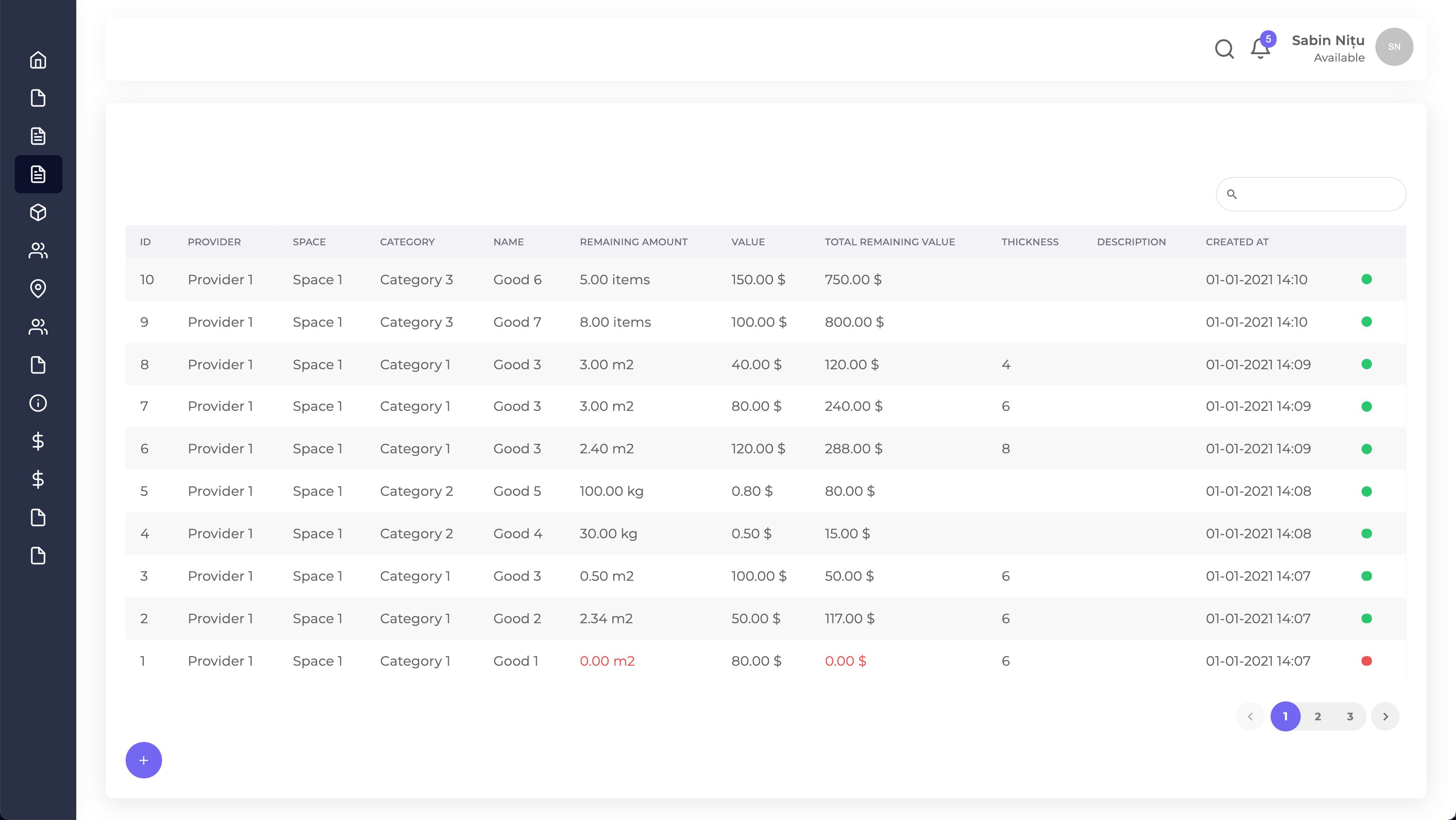
Task: Sort by the Remaining Amount column header
Action: pyautogui.click(x=633, y=242)
